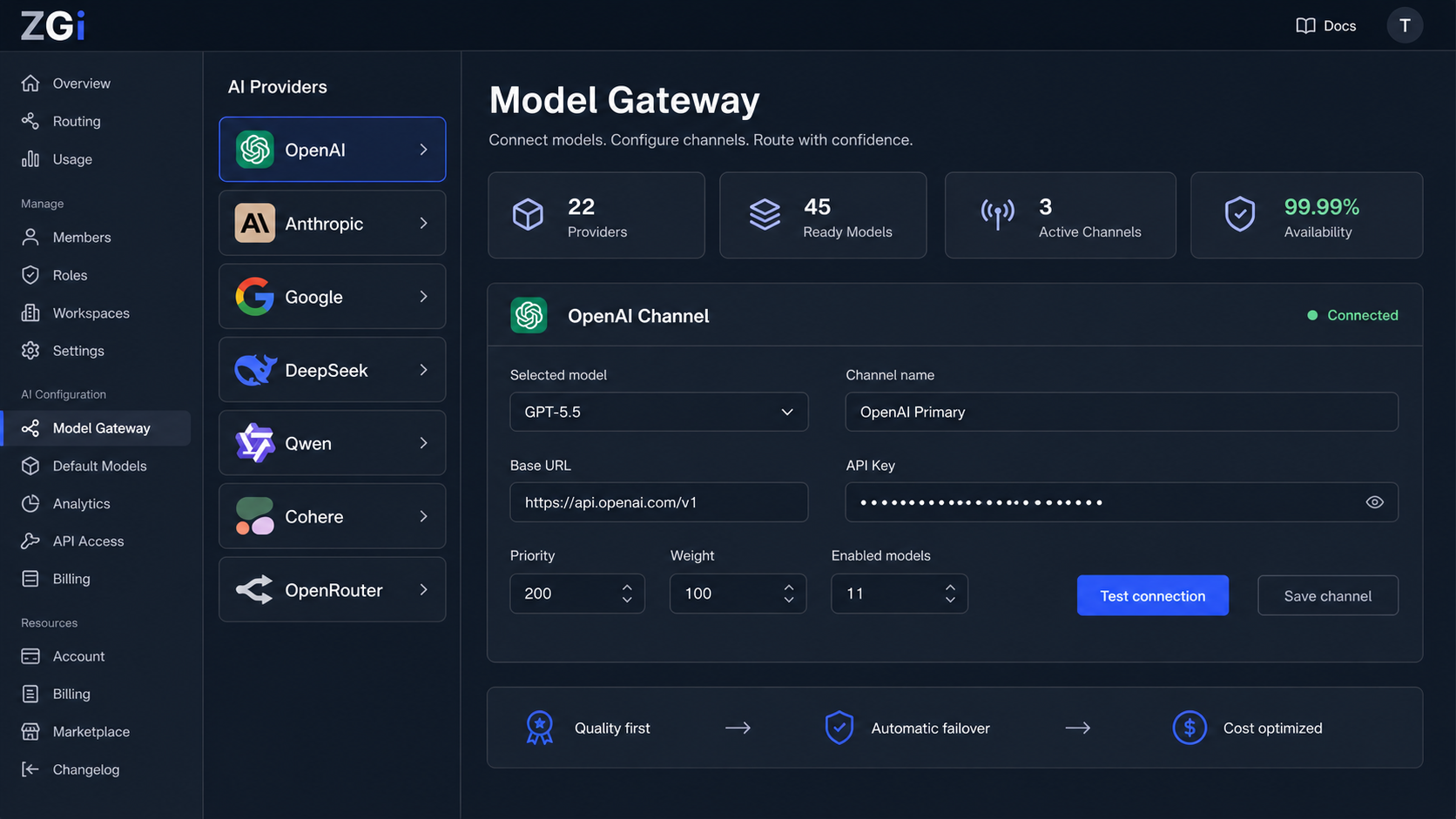Screen dimensions: 1456x819
Task: Click the Workspaces building icon
Action: coord(30,312)
